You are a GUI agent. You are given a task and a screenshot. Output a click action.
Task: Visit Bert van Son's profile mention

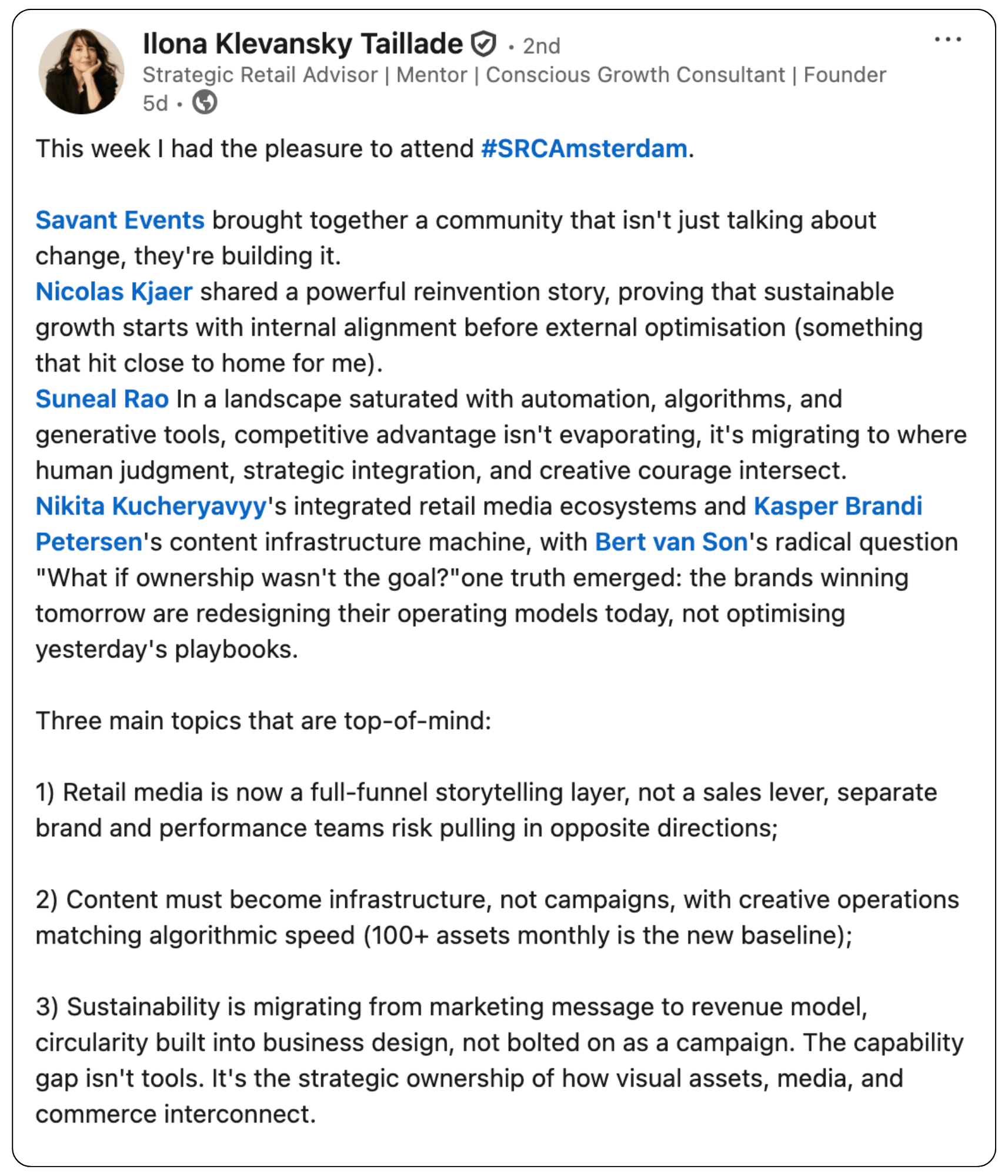click(671, 542)
